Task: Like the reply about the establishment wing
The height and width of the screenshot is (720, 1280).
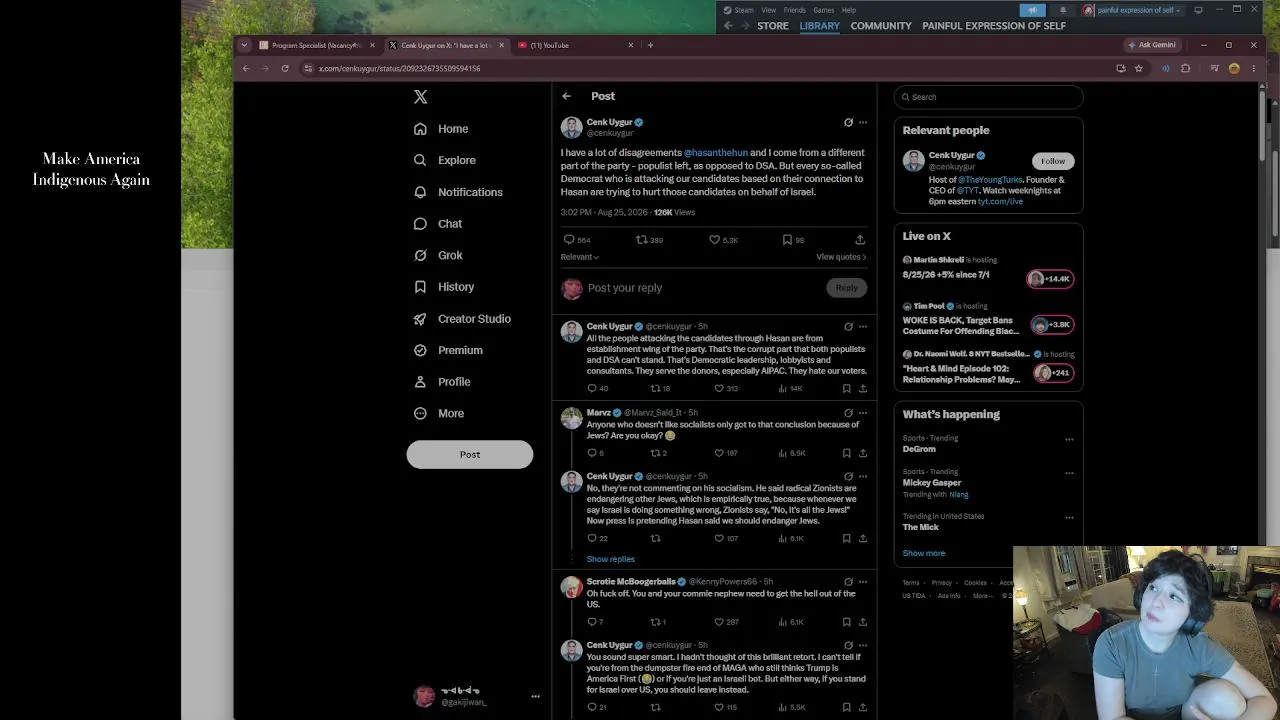Action: coord(718,388)
